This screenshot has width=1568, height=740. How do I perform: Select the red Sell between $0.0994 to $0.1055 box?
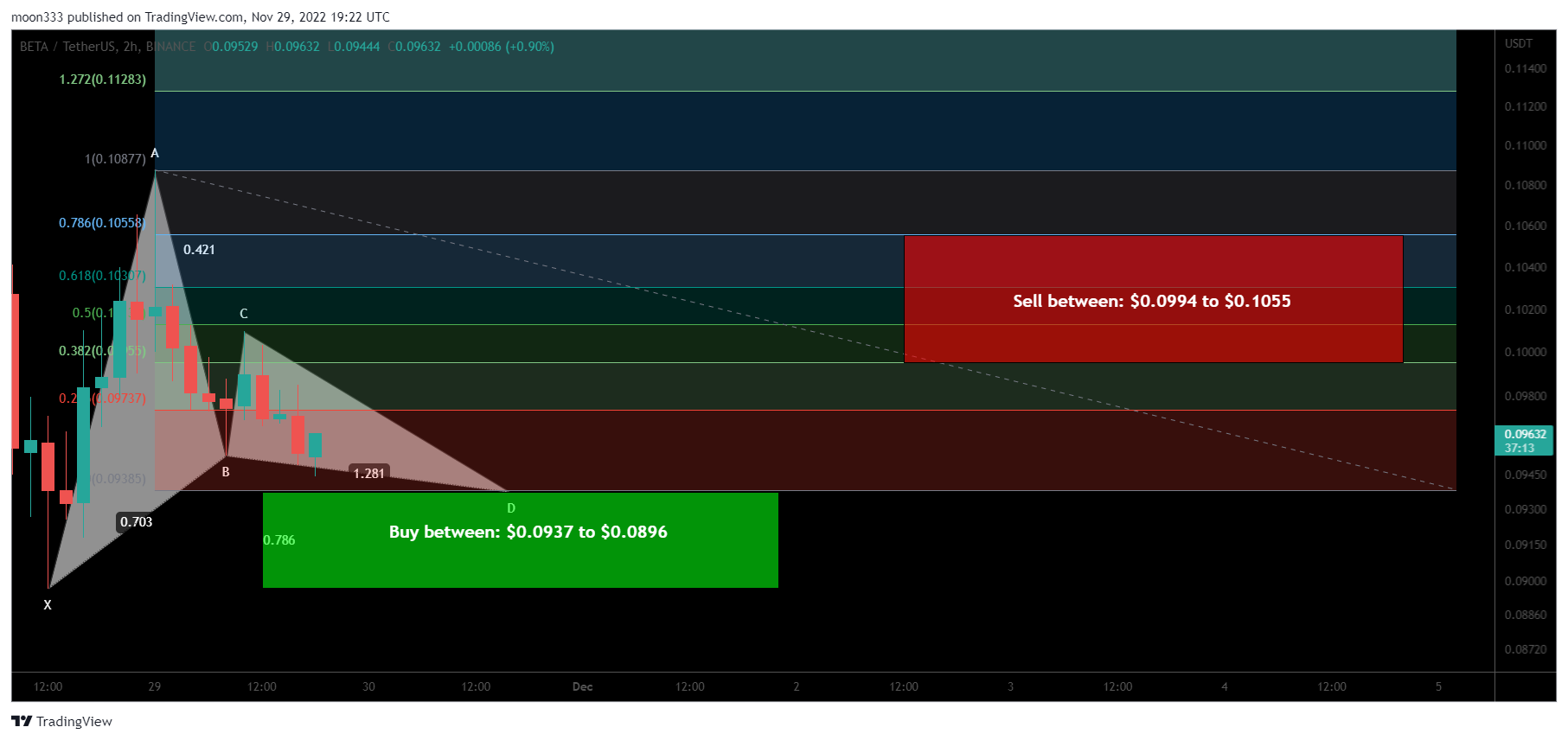[1153, 299]
